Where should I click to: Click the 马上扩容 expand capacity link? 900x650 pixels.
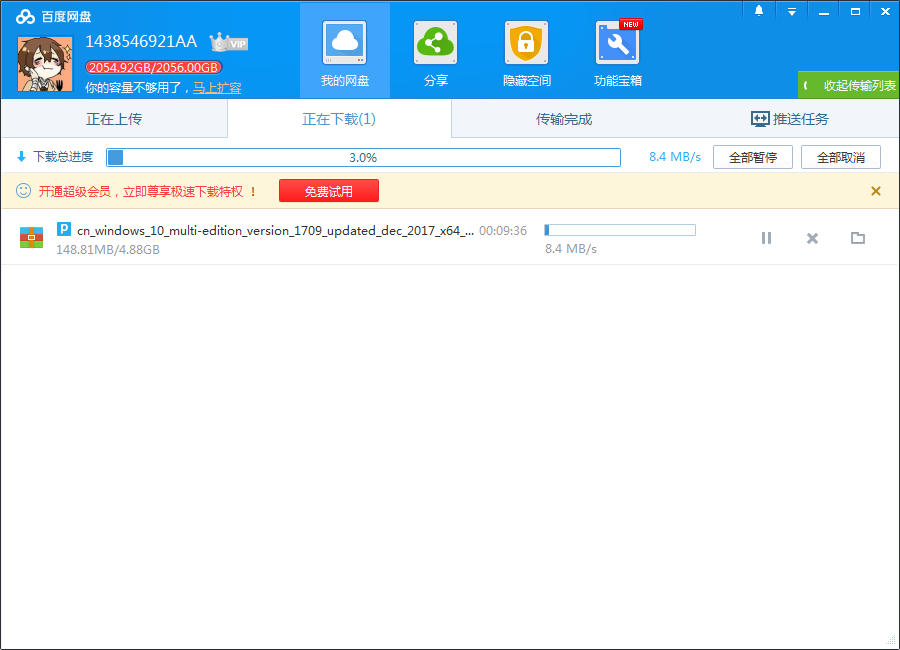(217, 88)
